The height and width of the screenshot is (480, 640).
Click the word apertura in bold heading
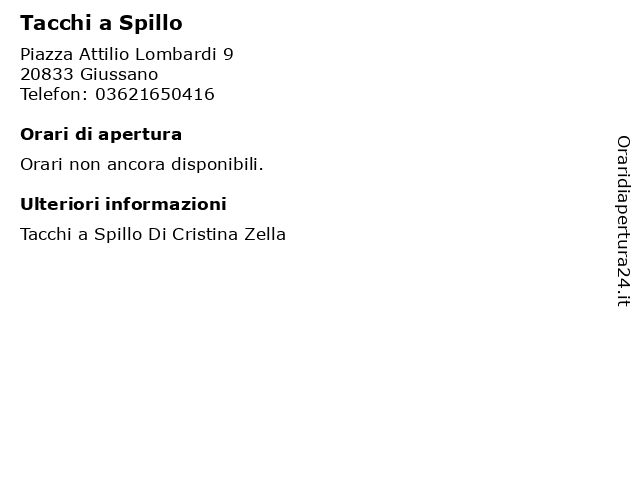click(x=140, y=134)
